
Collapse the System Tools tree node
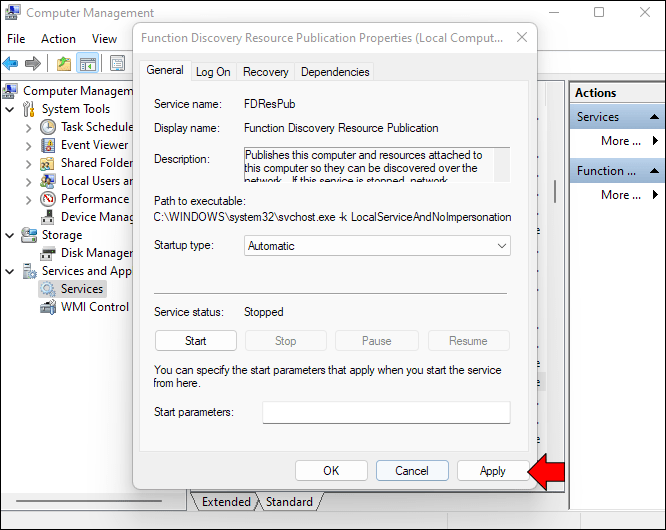[10, 110]
